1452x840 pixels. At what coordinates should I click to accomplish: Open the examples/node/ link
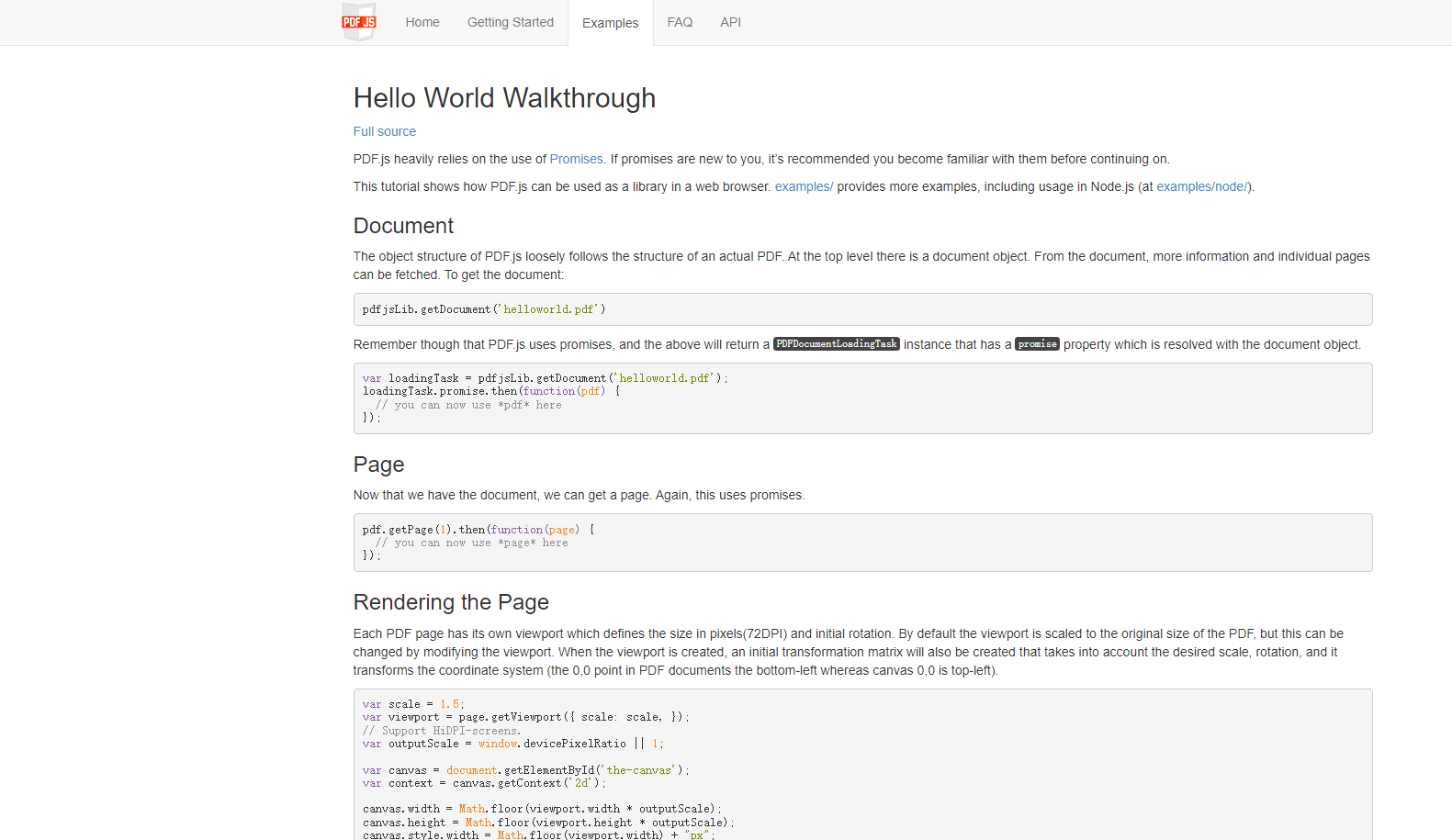pyautogui.click(x=1202, y=186)
